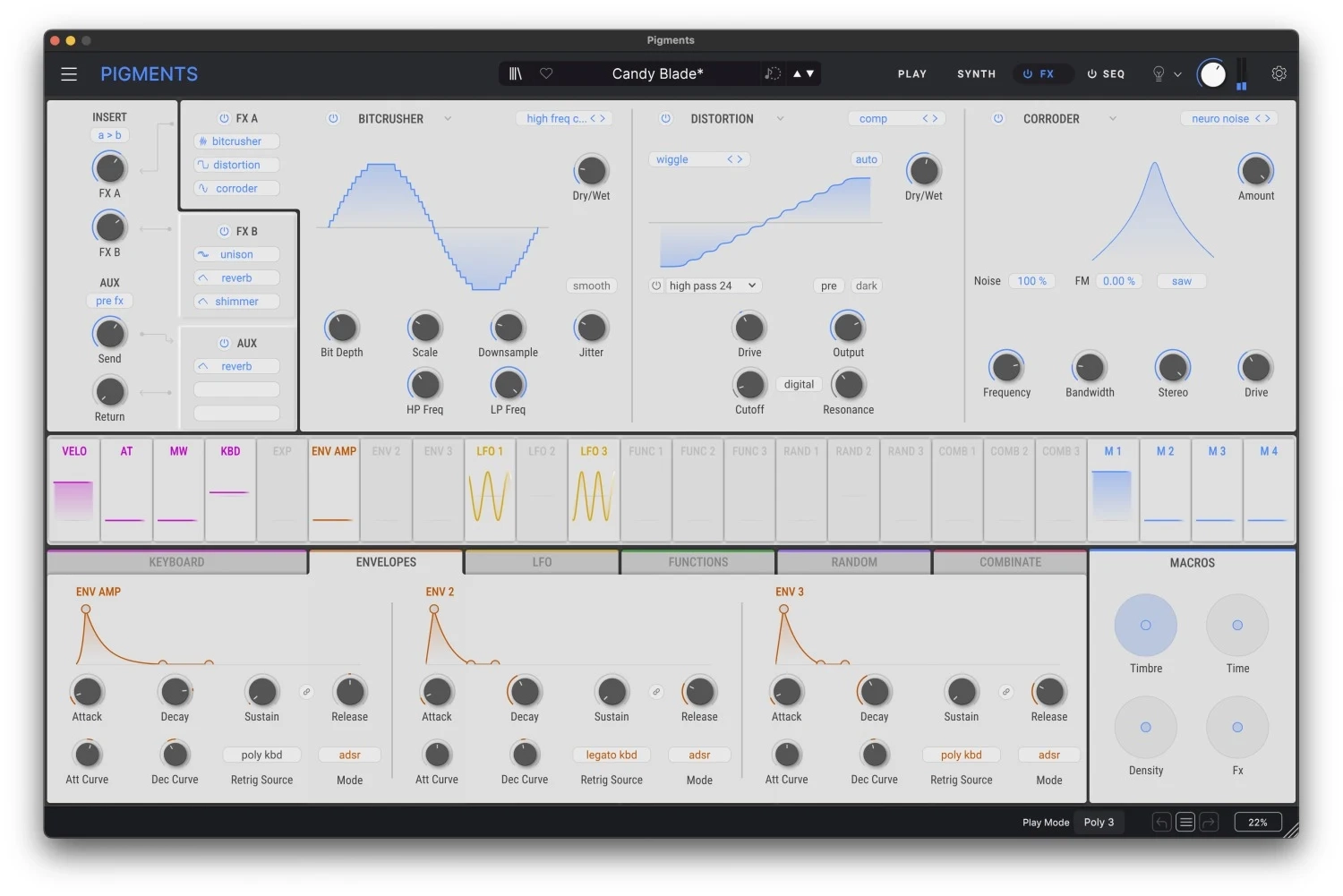
Task: Open the Poly 3 play mode dropdown
Action: point(1099,822)
